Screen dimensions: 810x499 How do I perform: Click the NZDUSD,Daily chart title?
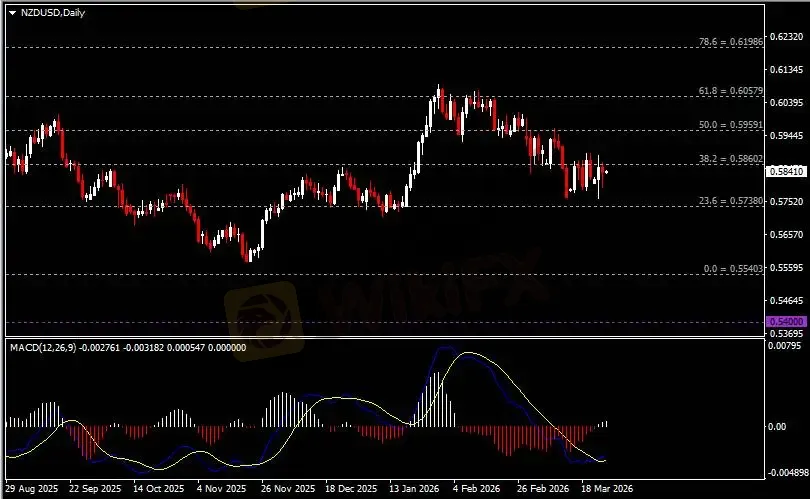click(53, 12)
